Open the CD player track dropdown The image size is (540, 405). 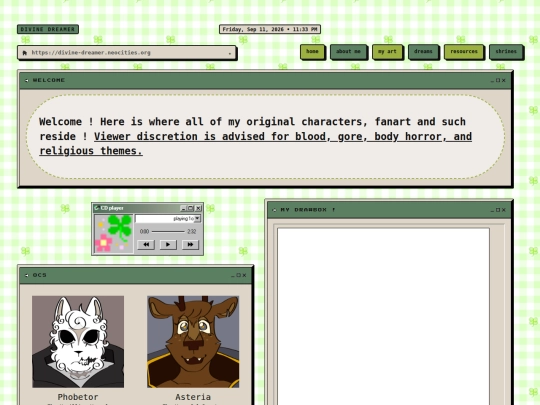point(197,218)
